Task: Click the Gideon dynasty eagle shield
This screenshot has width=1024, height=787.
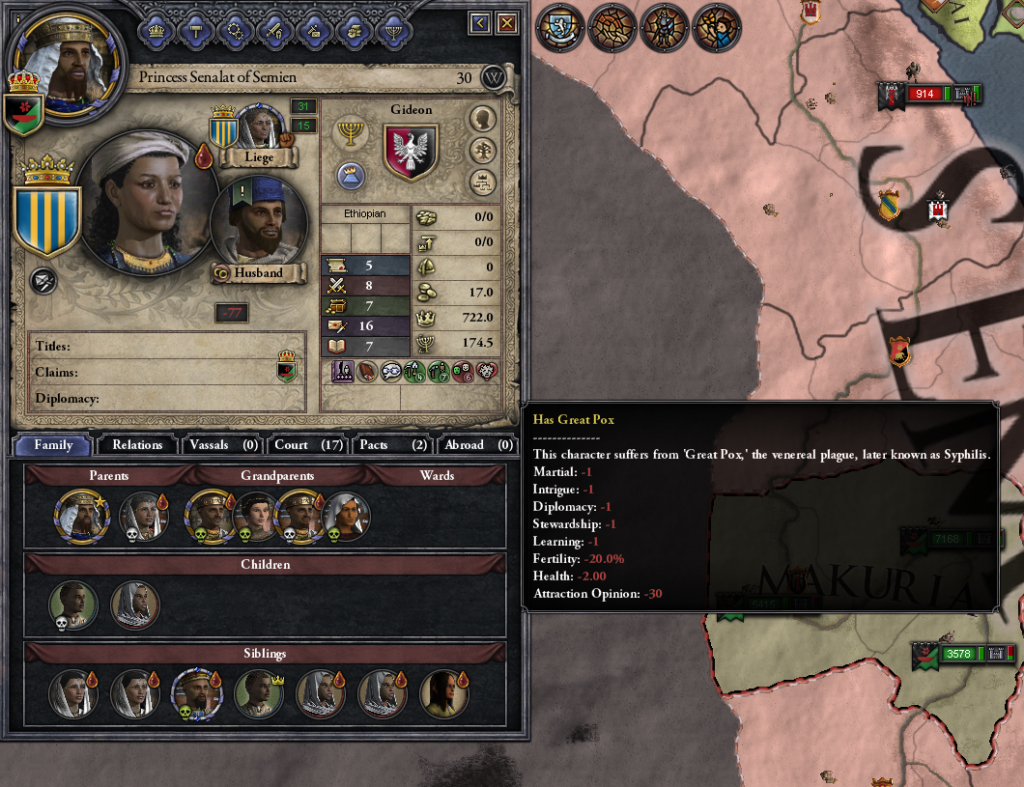Action: coord(410,152)
